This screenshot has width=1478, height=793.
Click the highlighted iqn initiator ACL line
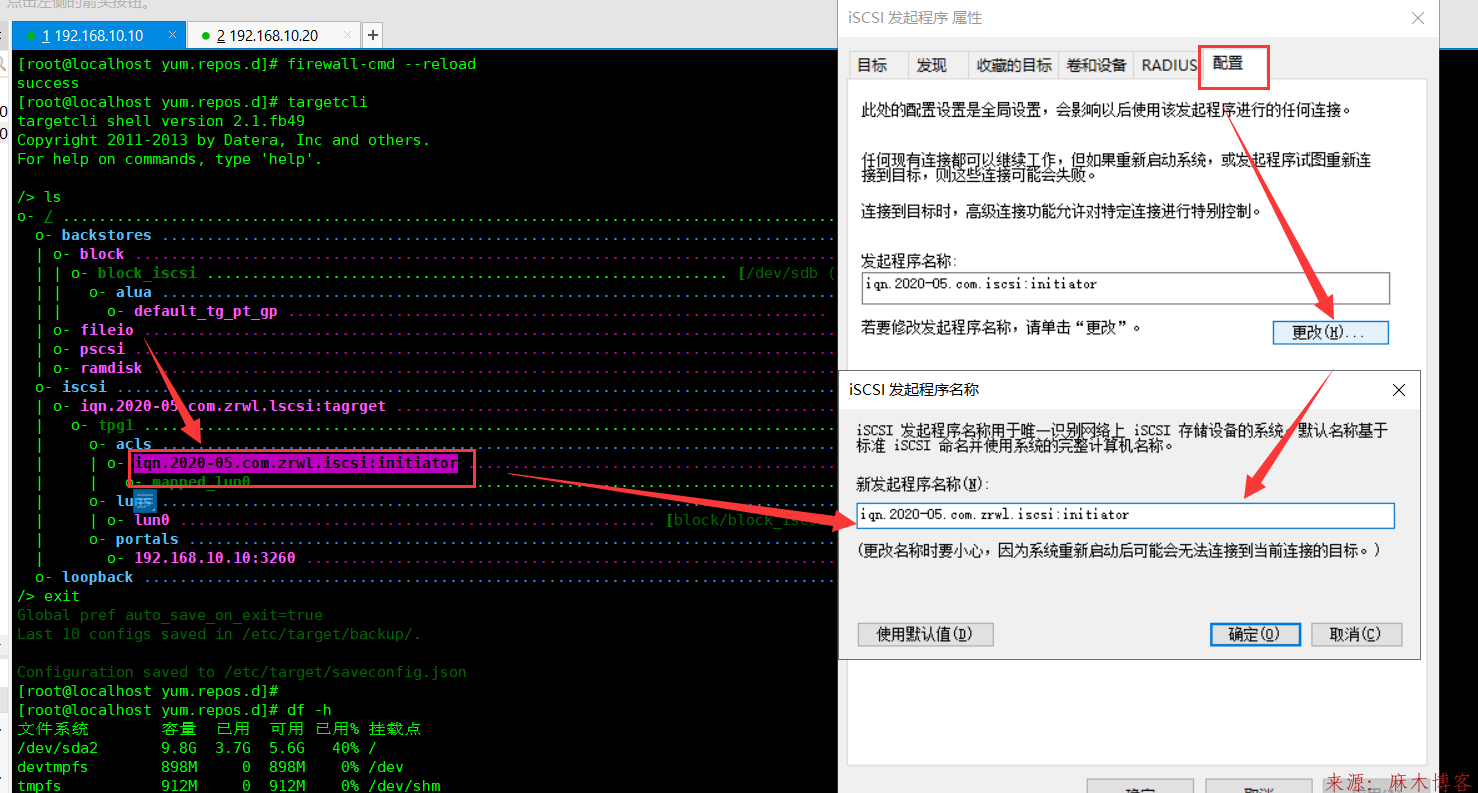click(x=296, y=463)
